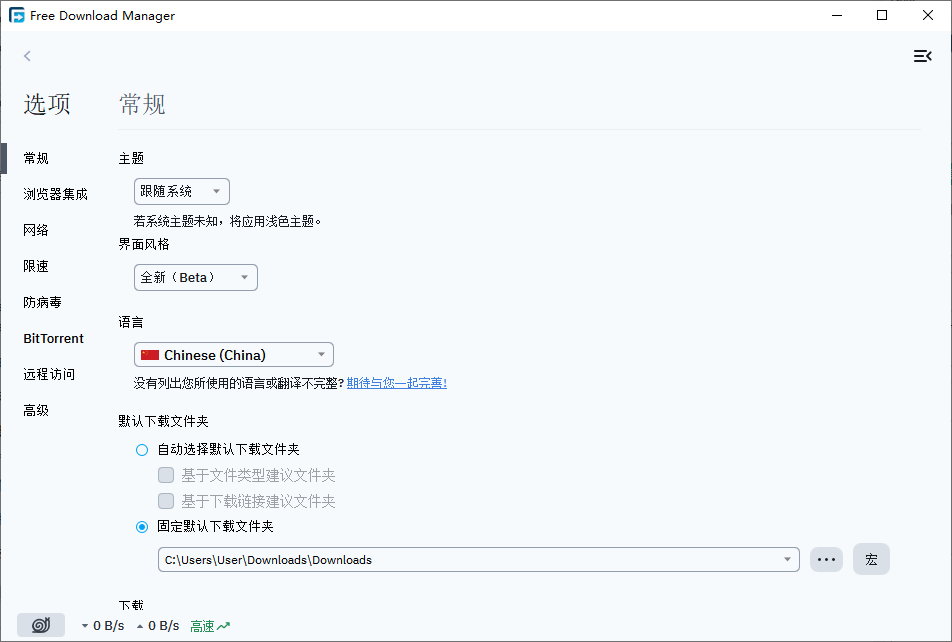
Task: Click the 宏 macro button
Action: [871, 559]
